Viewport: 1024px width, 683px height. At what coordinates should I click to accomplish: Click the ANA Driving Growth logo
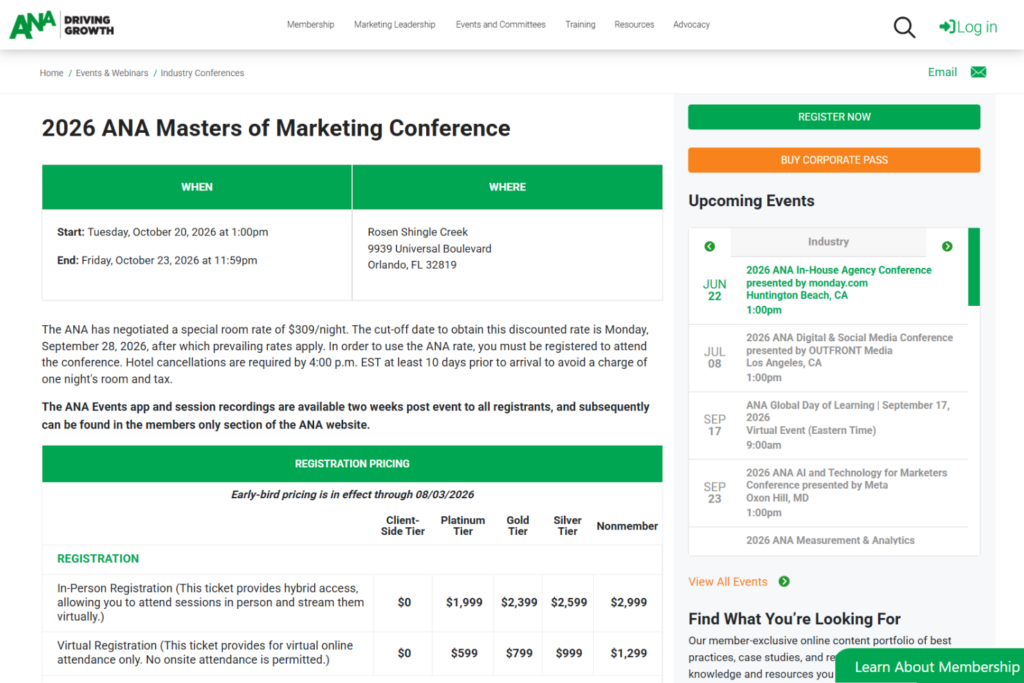click(61, 25)
